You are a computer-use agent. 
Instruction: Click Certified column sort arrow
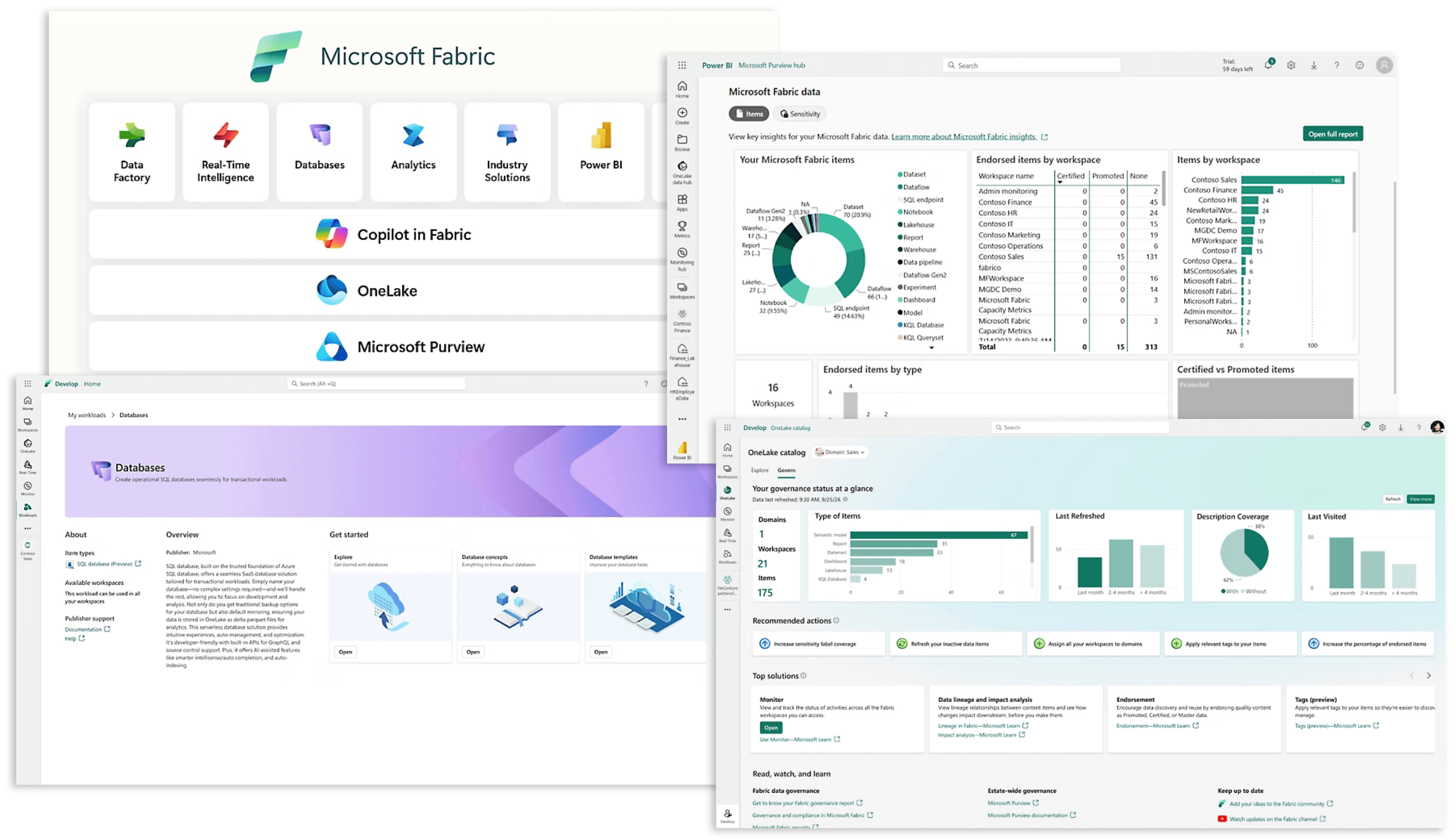(1060, 182)
